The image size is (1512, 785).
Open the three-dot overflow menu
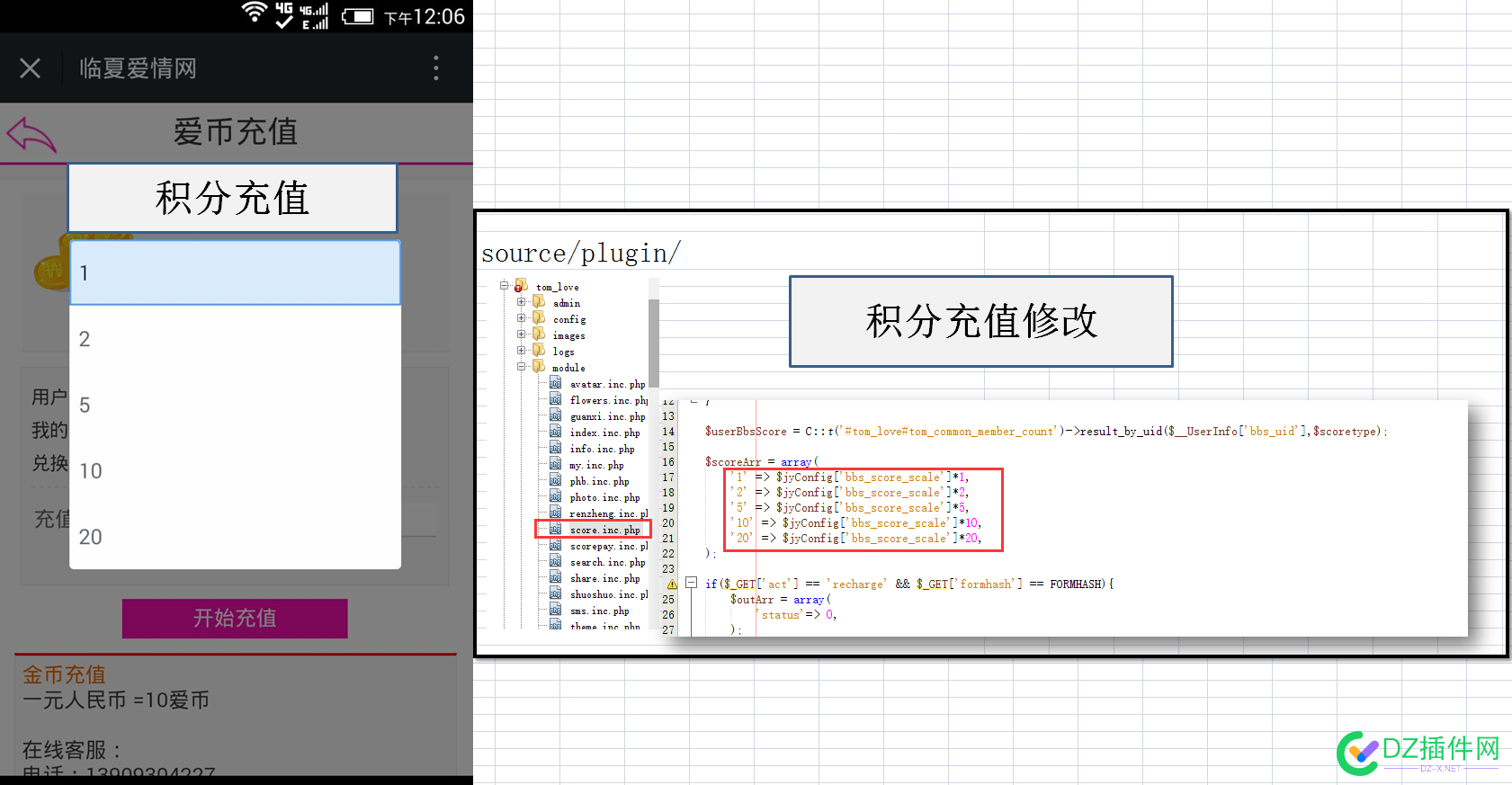click(x=436, y=68)
